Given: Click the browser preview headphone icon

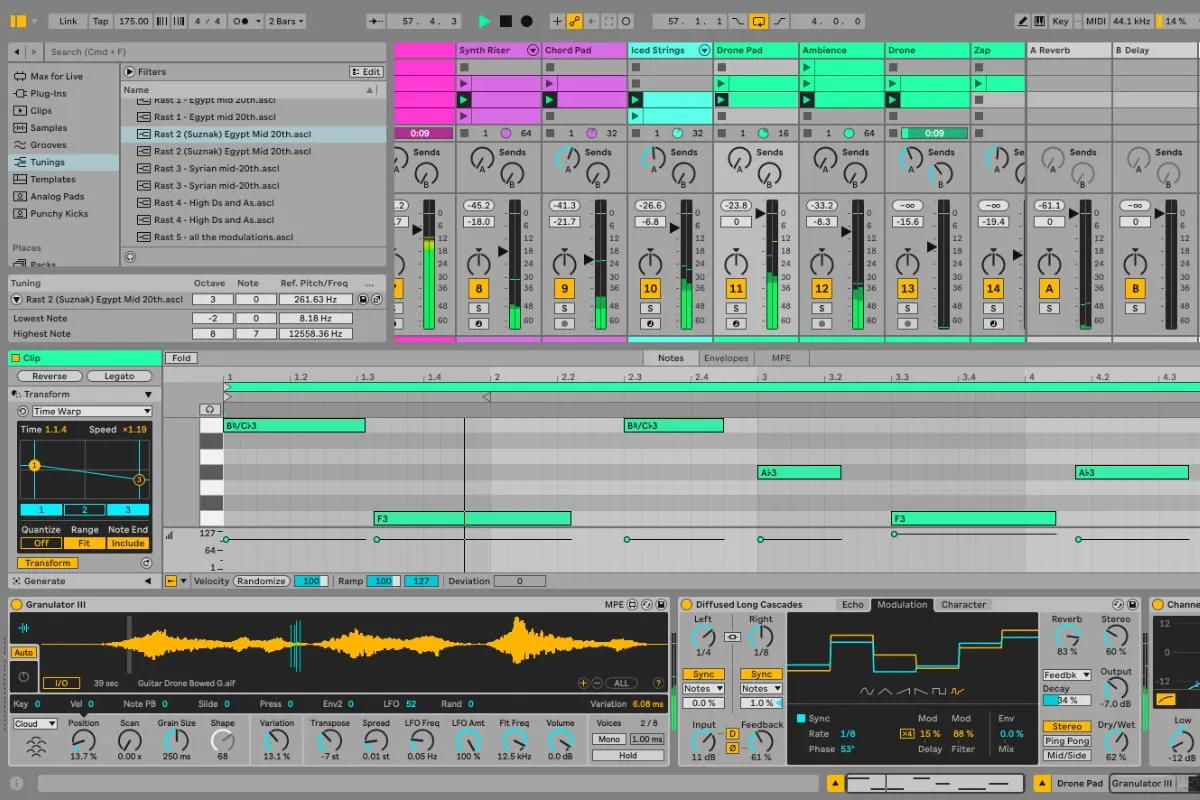Looking at the screenshot, I should tap(130, 257).
